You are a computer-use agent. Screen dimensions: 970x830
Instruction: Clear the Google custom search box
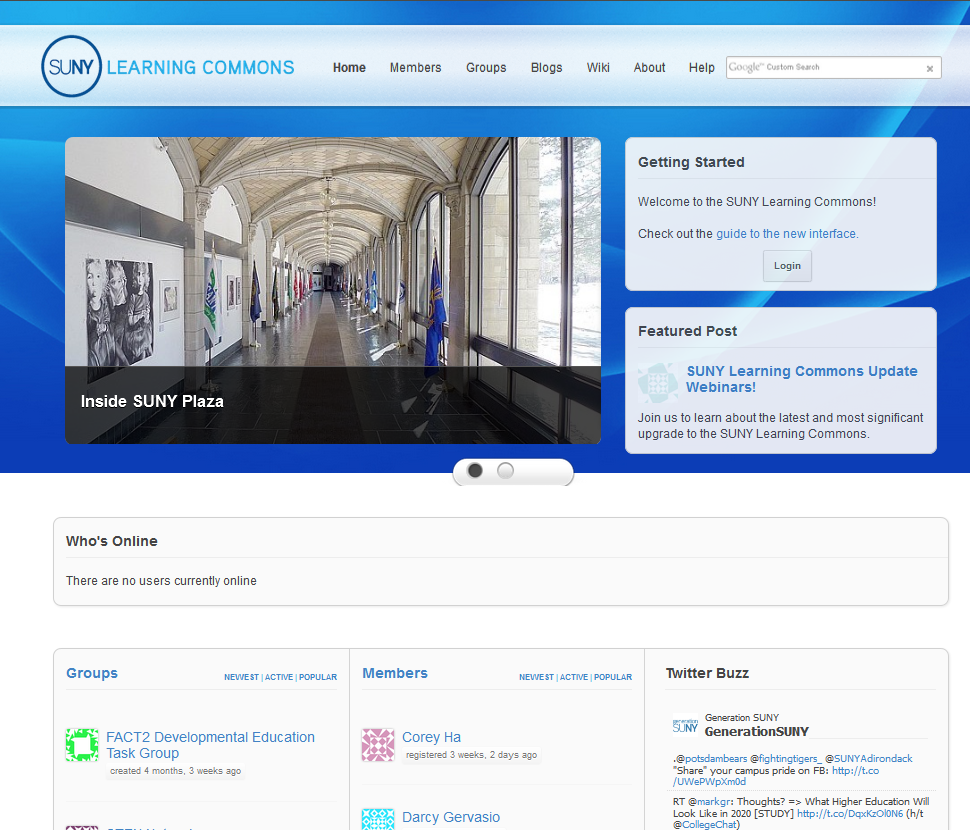[929, 69]
